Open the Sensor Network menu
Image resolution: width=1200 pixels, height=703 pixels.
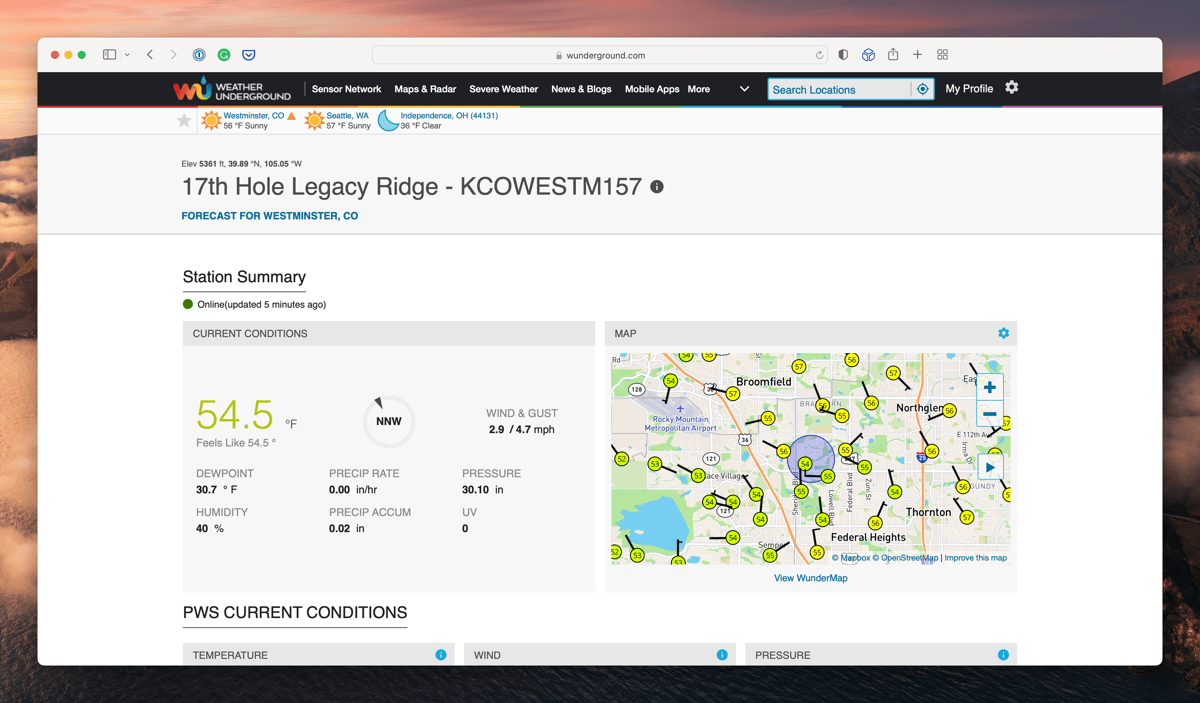pyautogui.click(x=346, y=89)
